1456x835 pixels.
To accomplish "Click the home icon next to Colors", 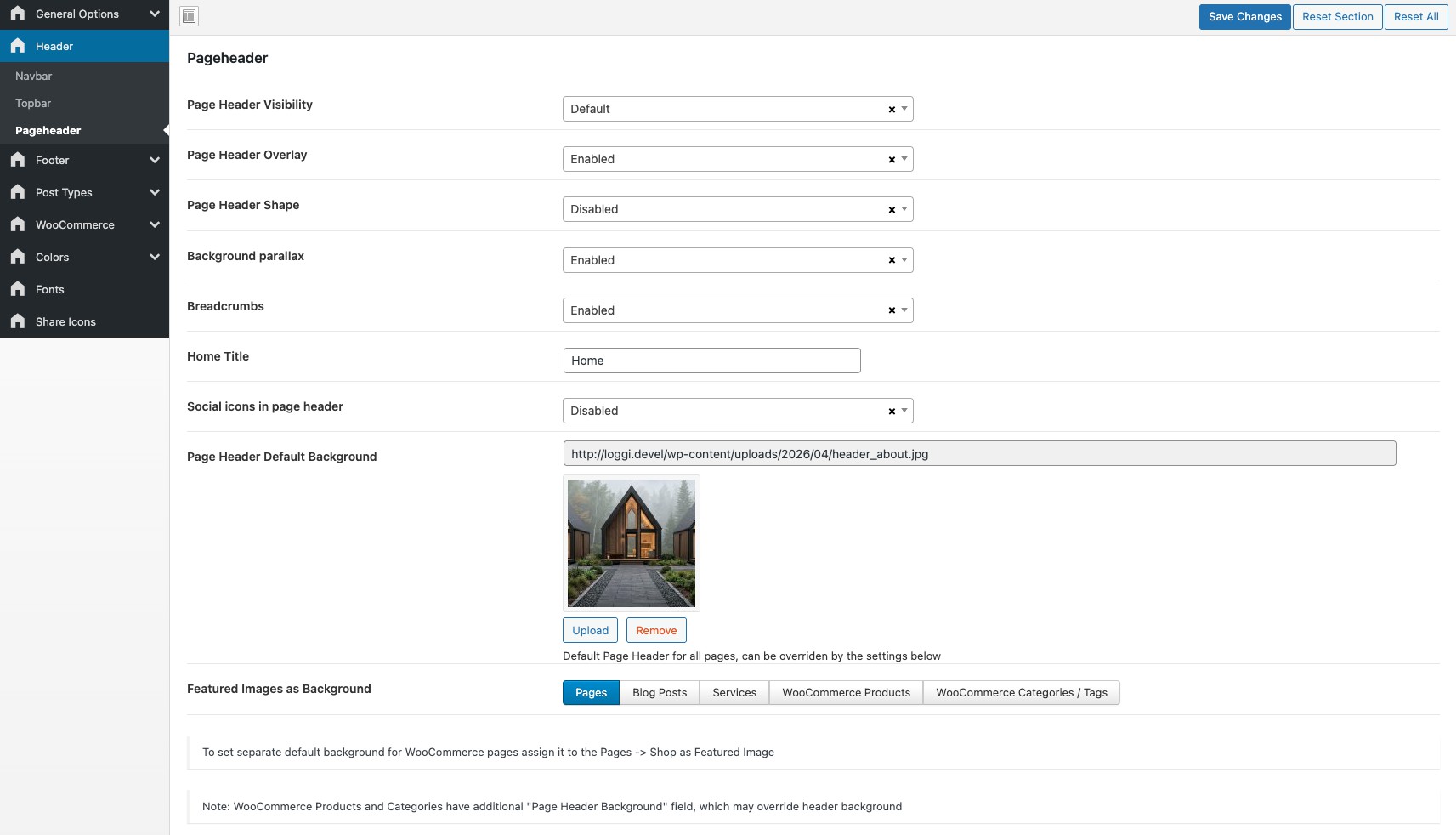I will pyautogui.click(x=18, y=257).
